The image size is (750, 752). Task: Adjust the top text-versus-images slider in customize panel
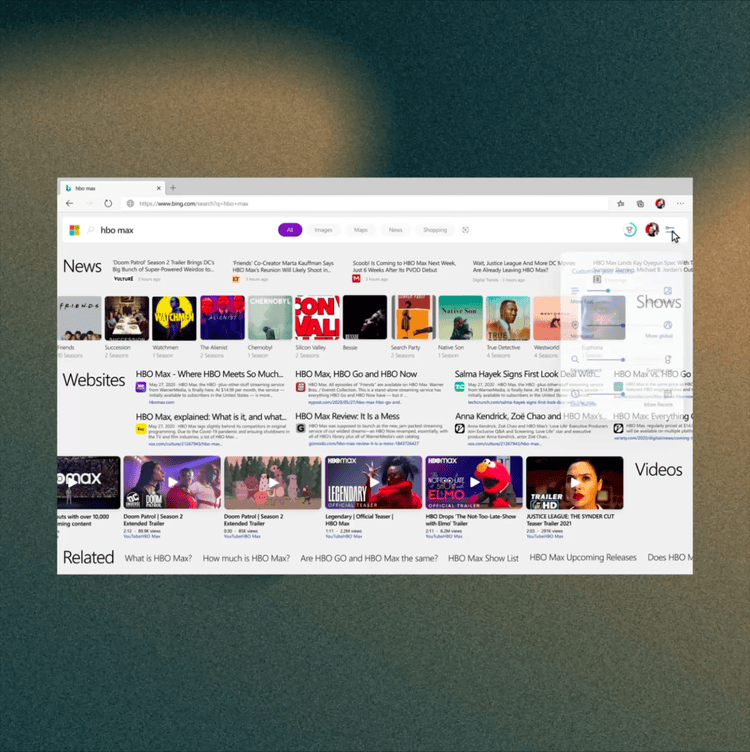608,291
